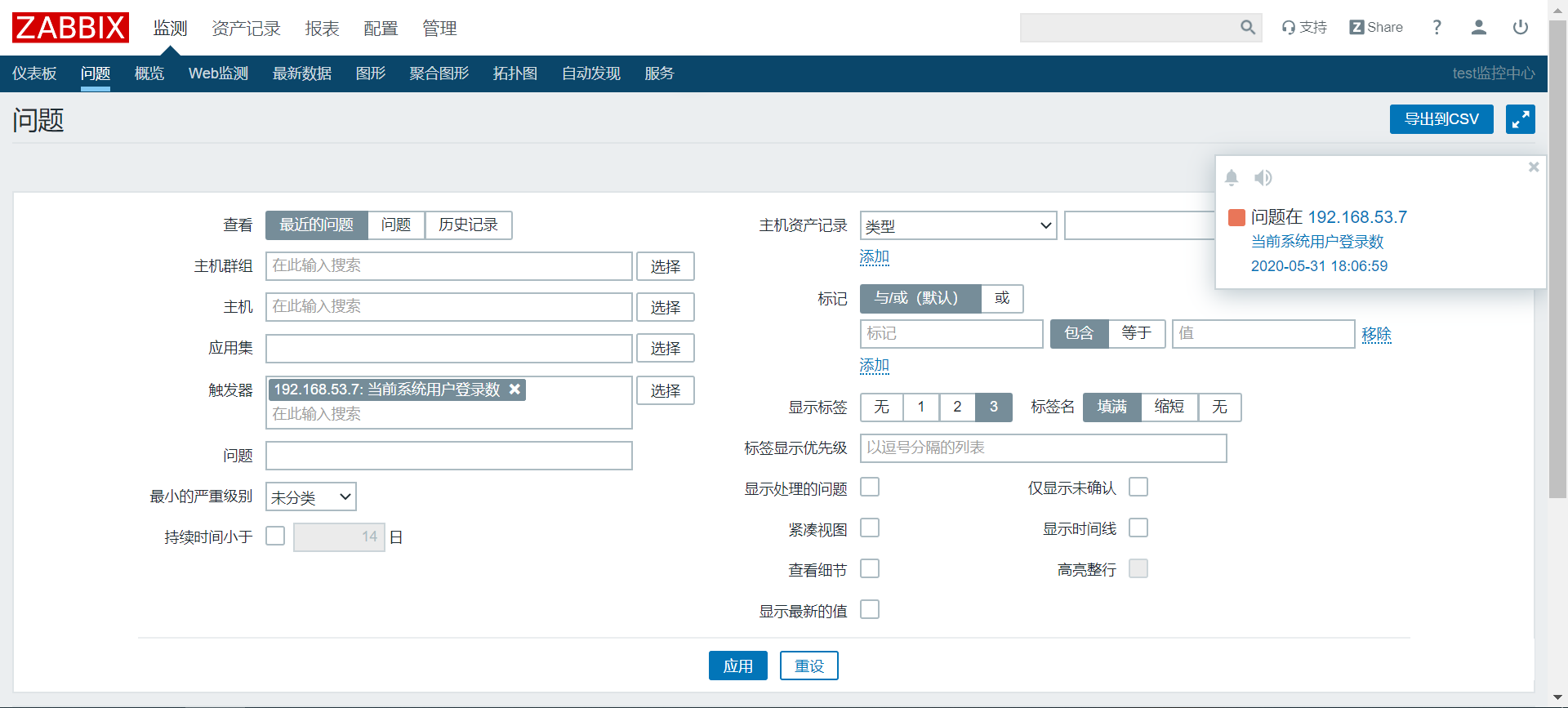Open the 资产记录 main menu
Viewport: 1568px width, 708px height.
[246, 29]
